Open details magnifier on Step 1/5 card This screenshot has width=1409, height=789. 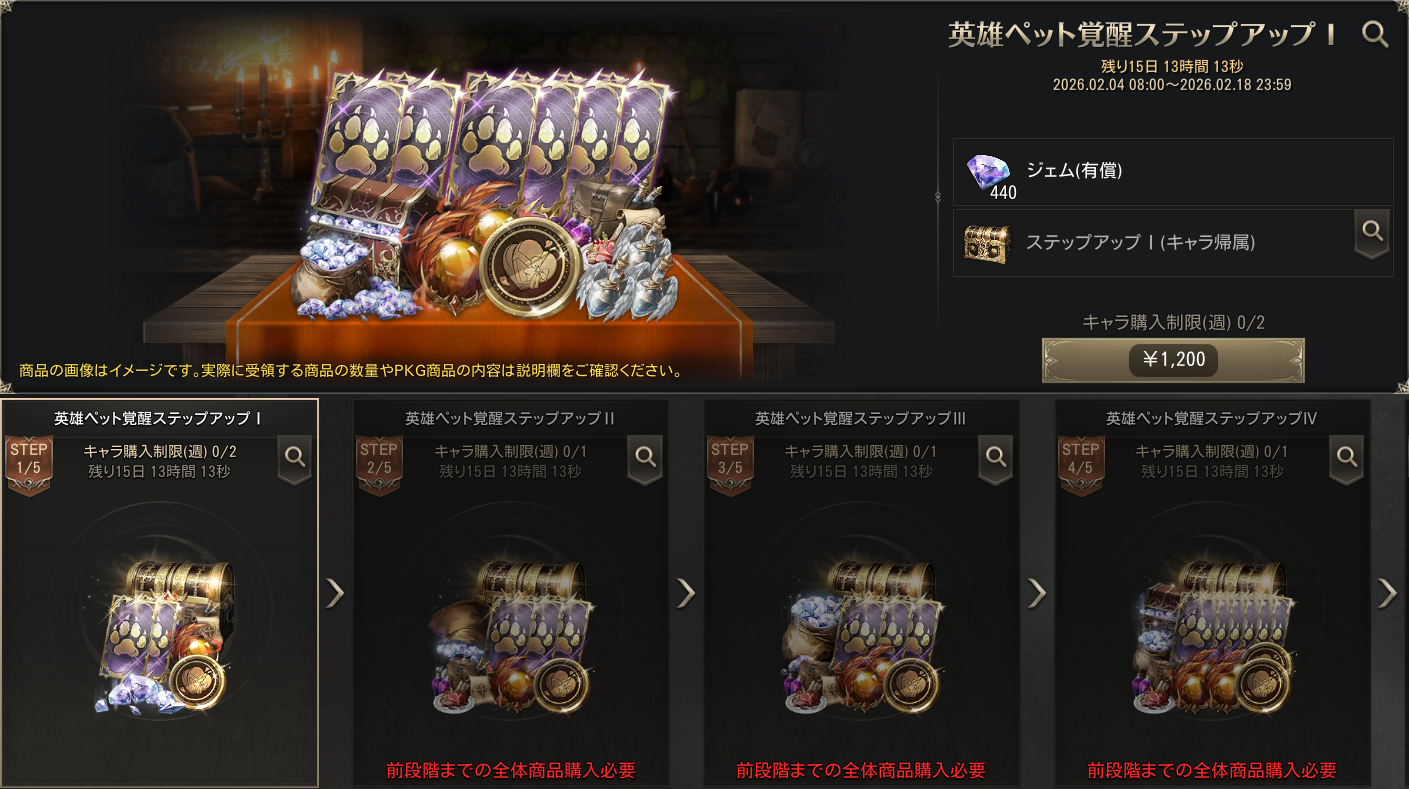(x=295, y=458)
